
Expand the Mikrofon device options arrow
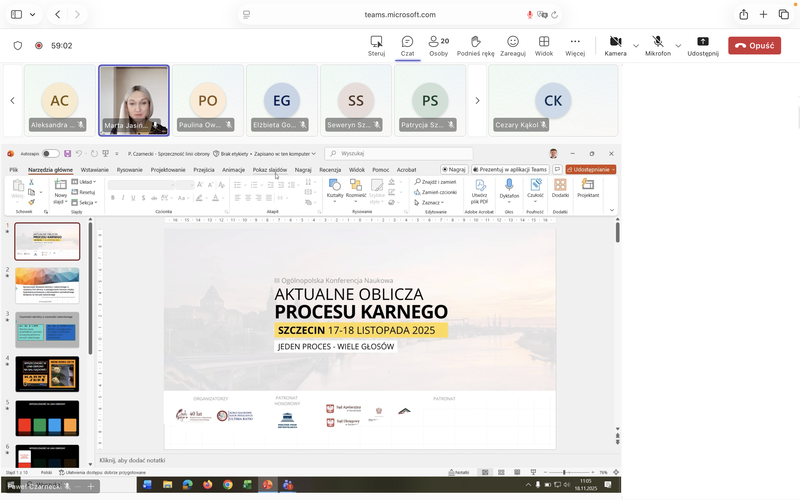pos(678,45)
